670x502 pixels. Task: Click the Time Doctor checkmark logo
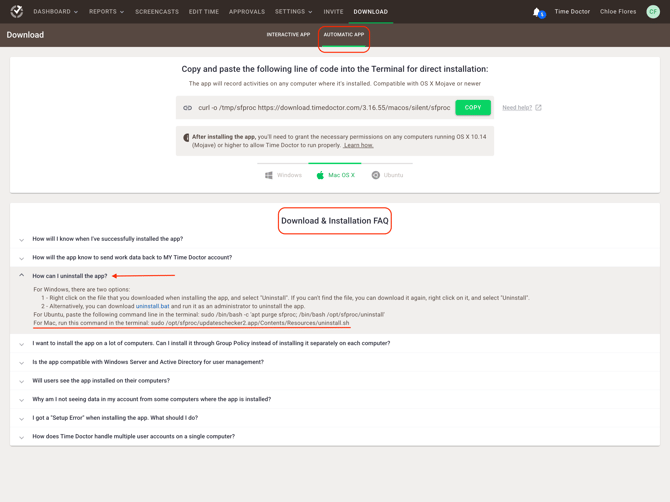tap(17, 12)
